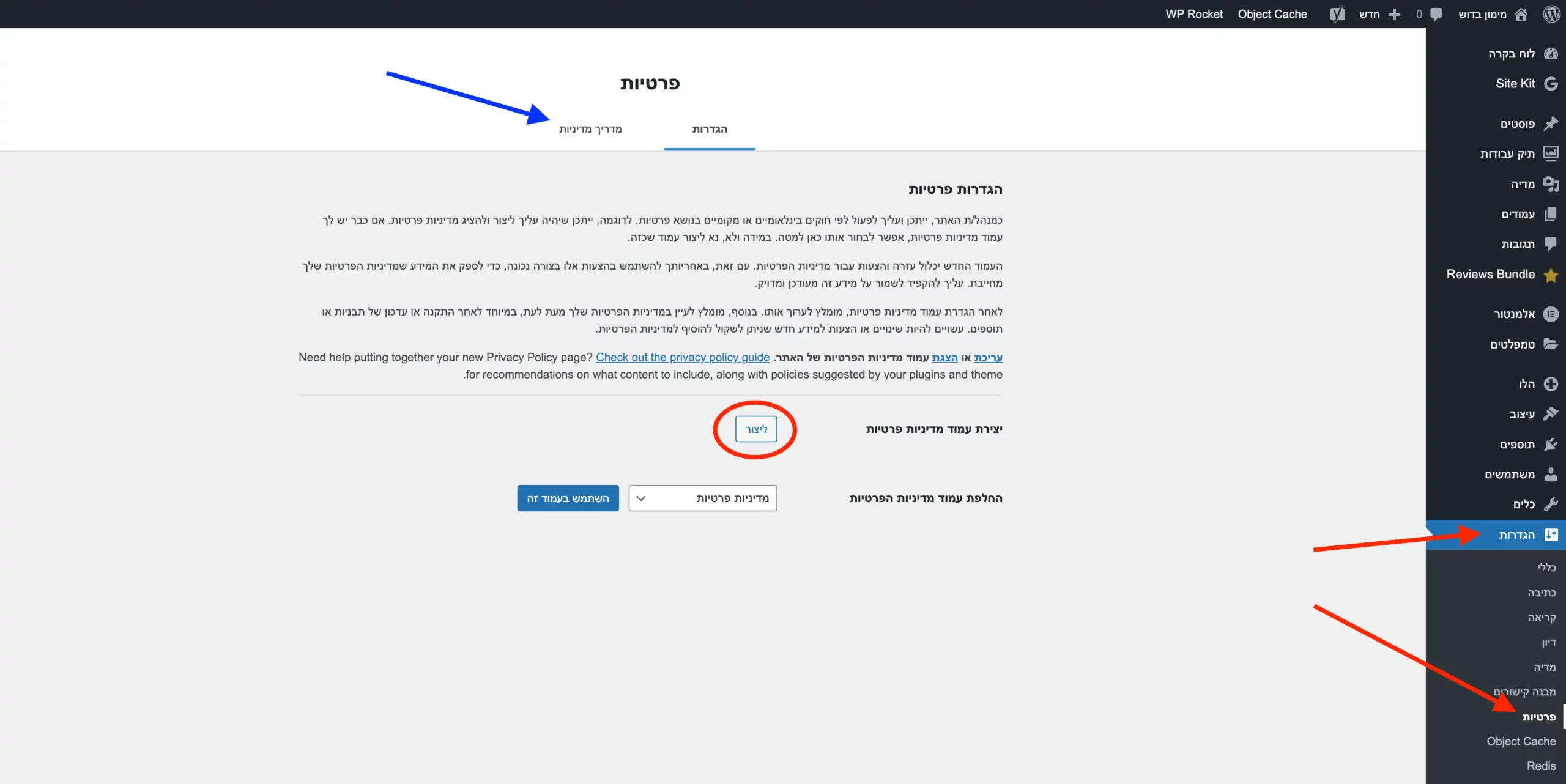The height and width of the screenshot is (784, 1566).
Task: Open מדיה item under settings submenu
Action: pos(1545,667)
